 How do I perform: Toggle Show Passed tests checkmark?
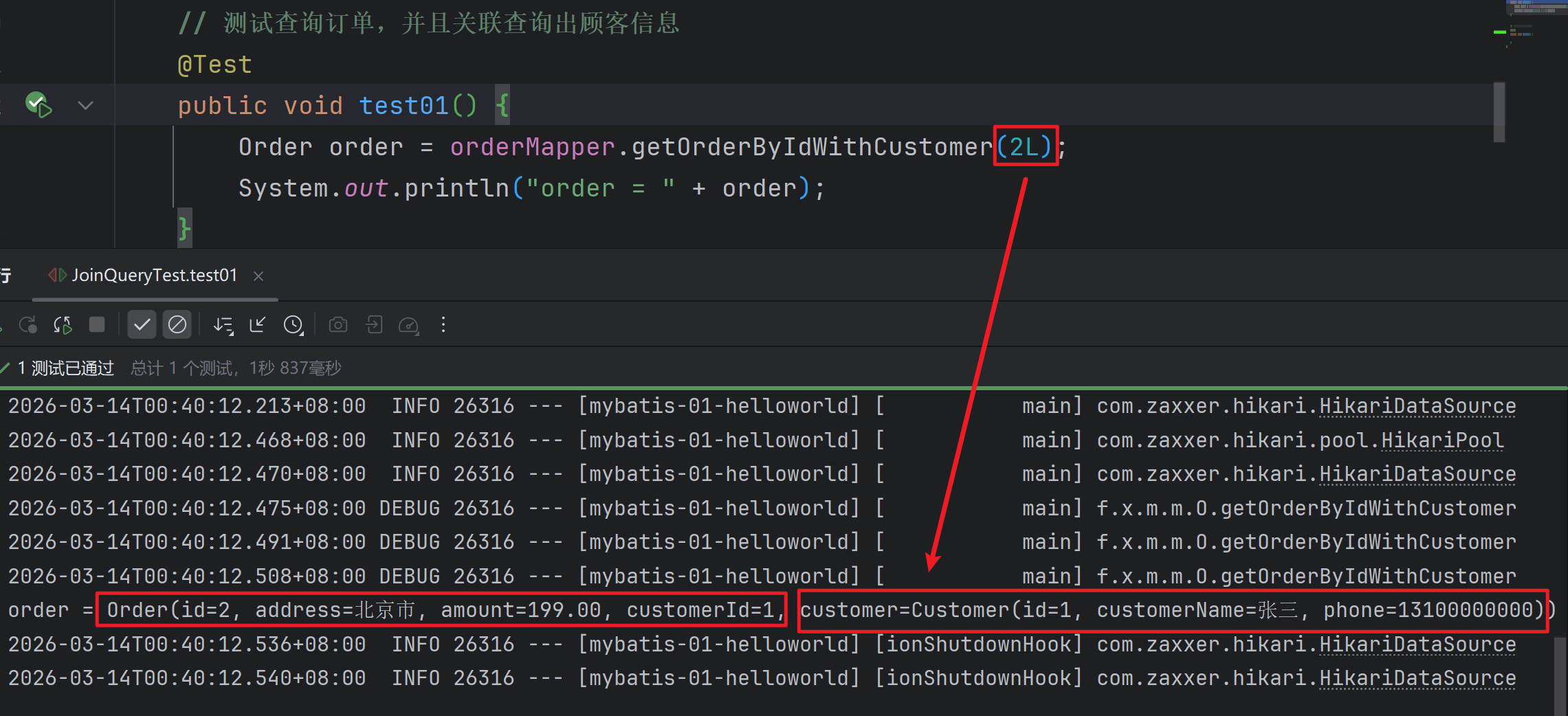(142, 324)
